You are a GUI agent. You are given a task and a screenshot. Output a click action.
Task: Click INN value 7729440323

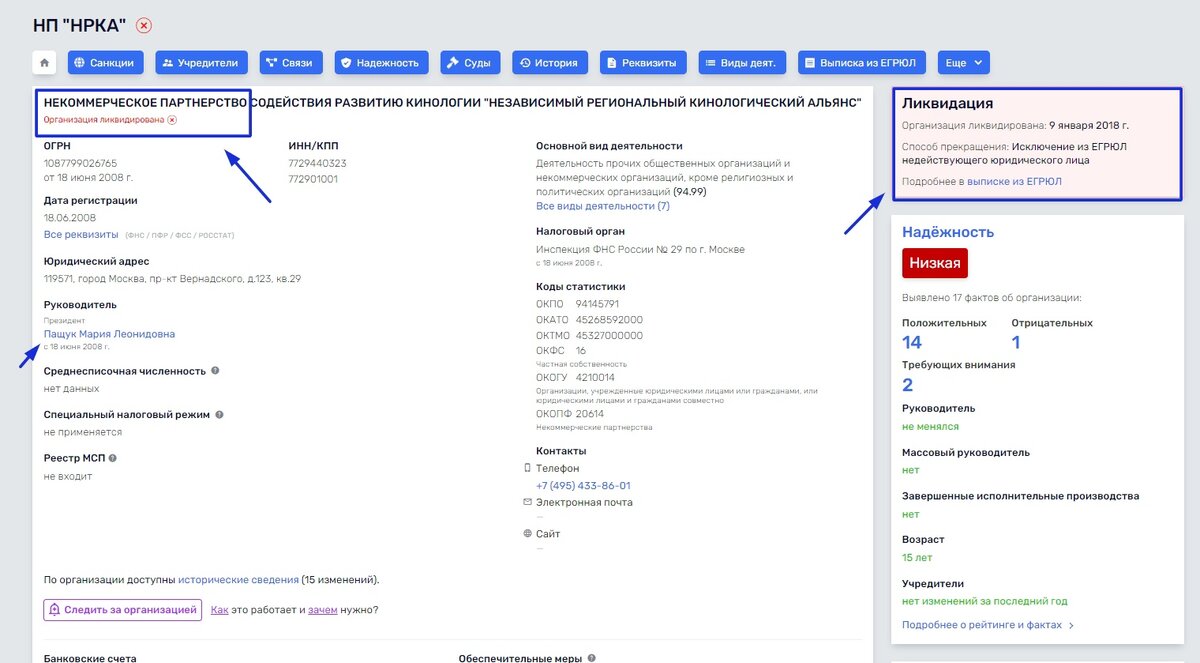click(x=318, y=163)
